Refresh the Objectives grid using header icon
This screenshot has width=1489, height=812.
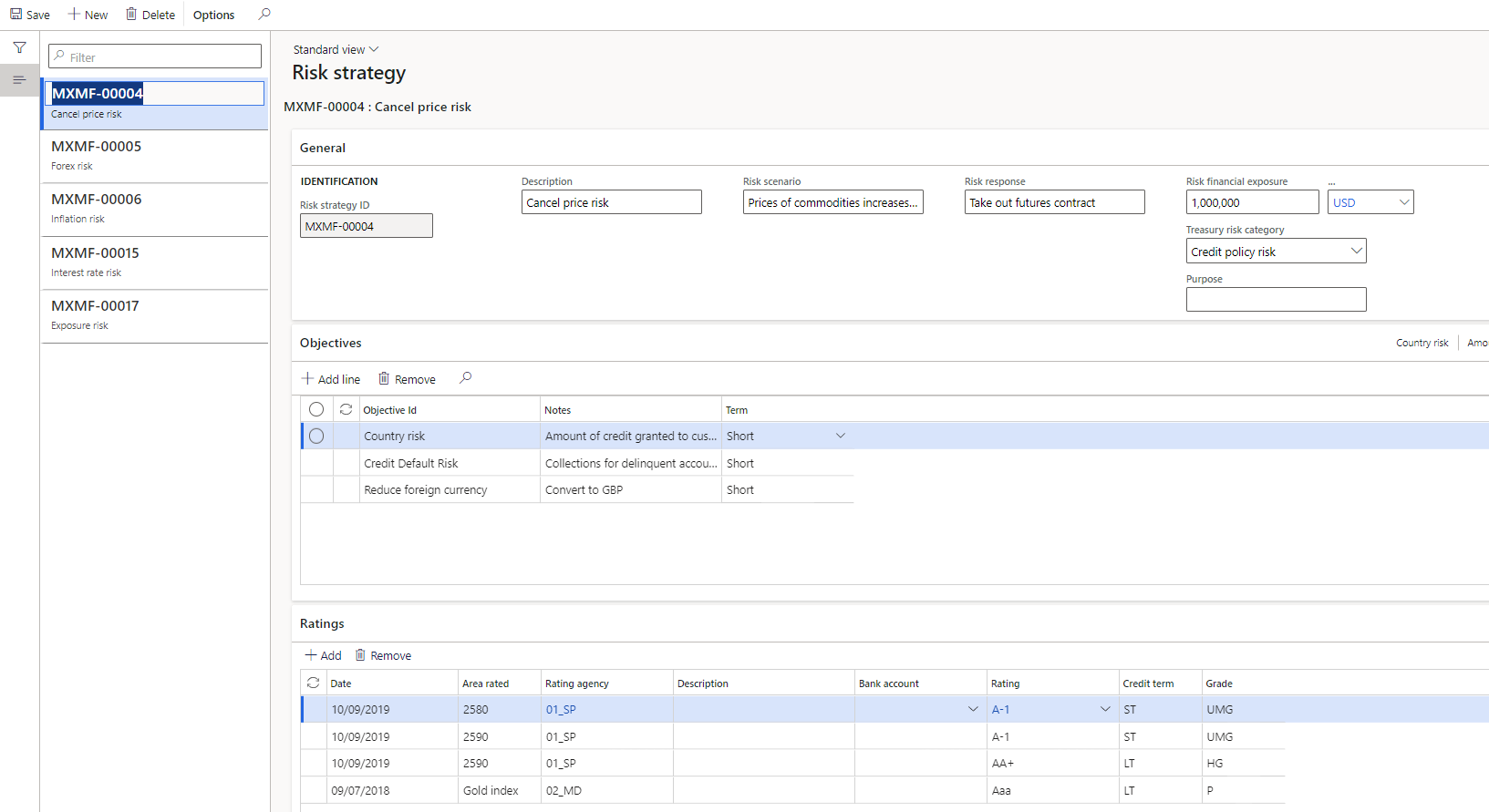pos(346,410)
